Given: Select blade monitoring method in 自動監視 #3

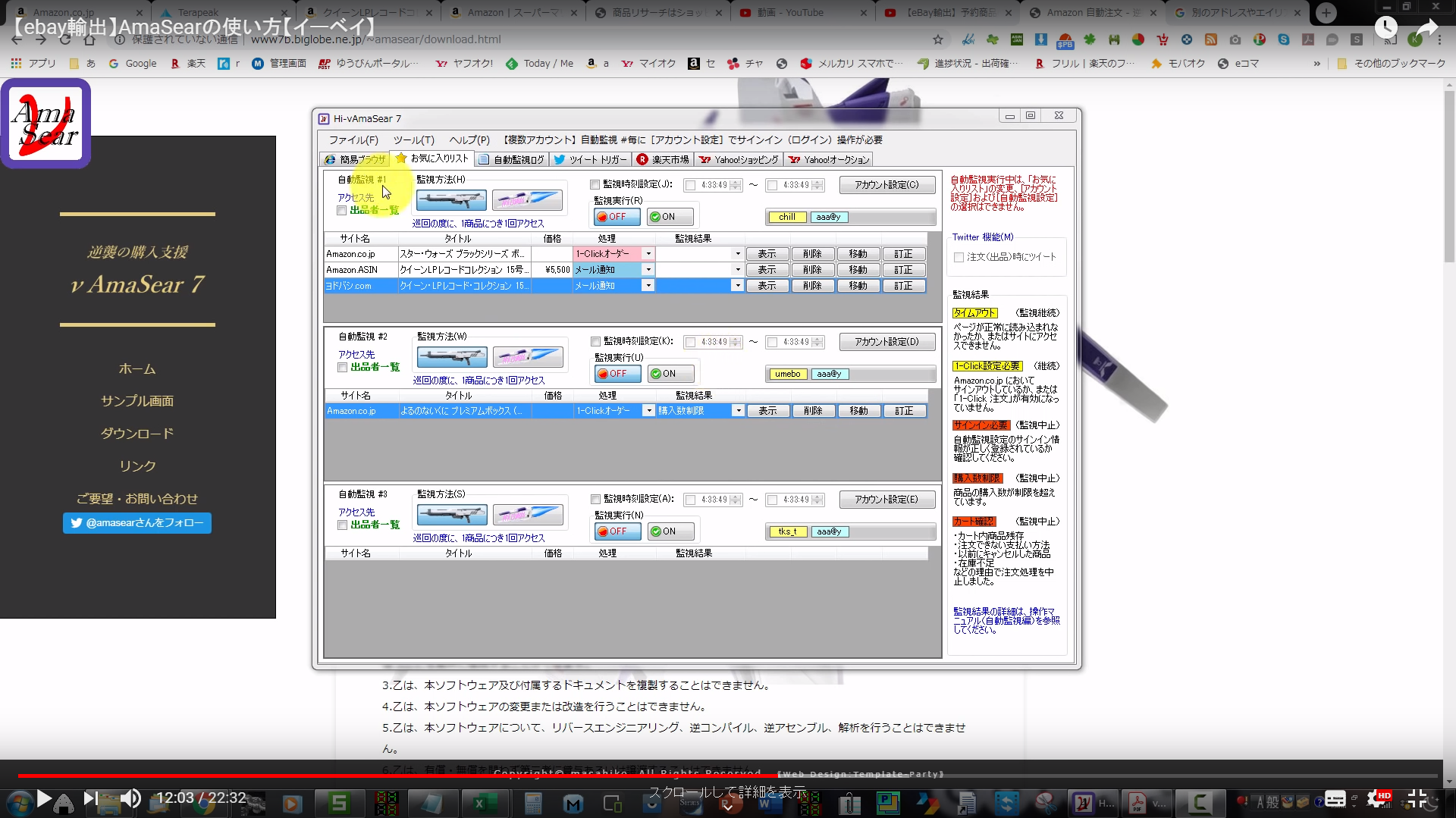Looking at the screenshot, I should click(528, 515).
